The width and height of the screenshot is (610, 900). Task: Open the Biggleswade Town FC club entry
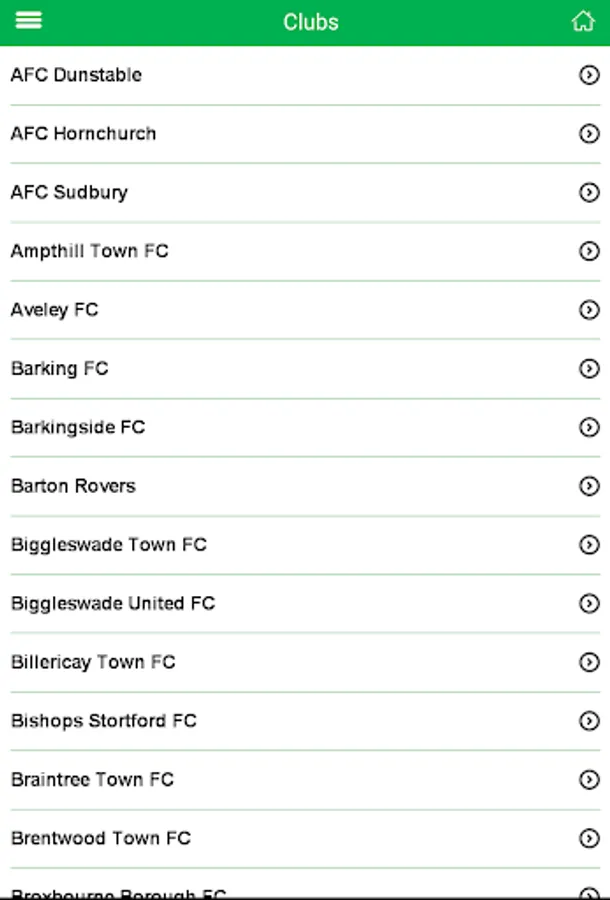pos(109,545)
